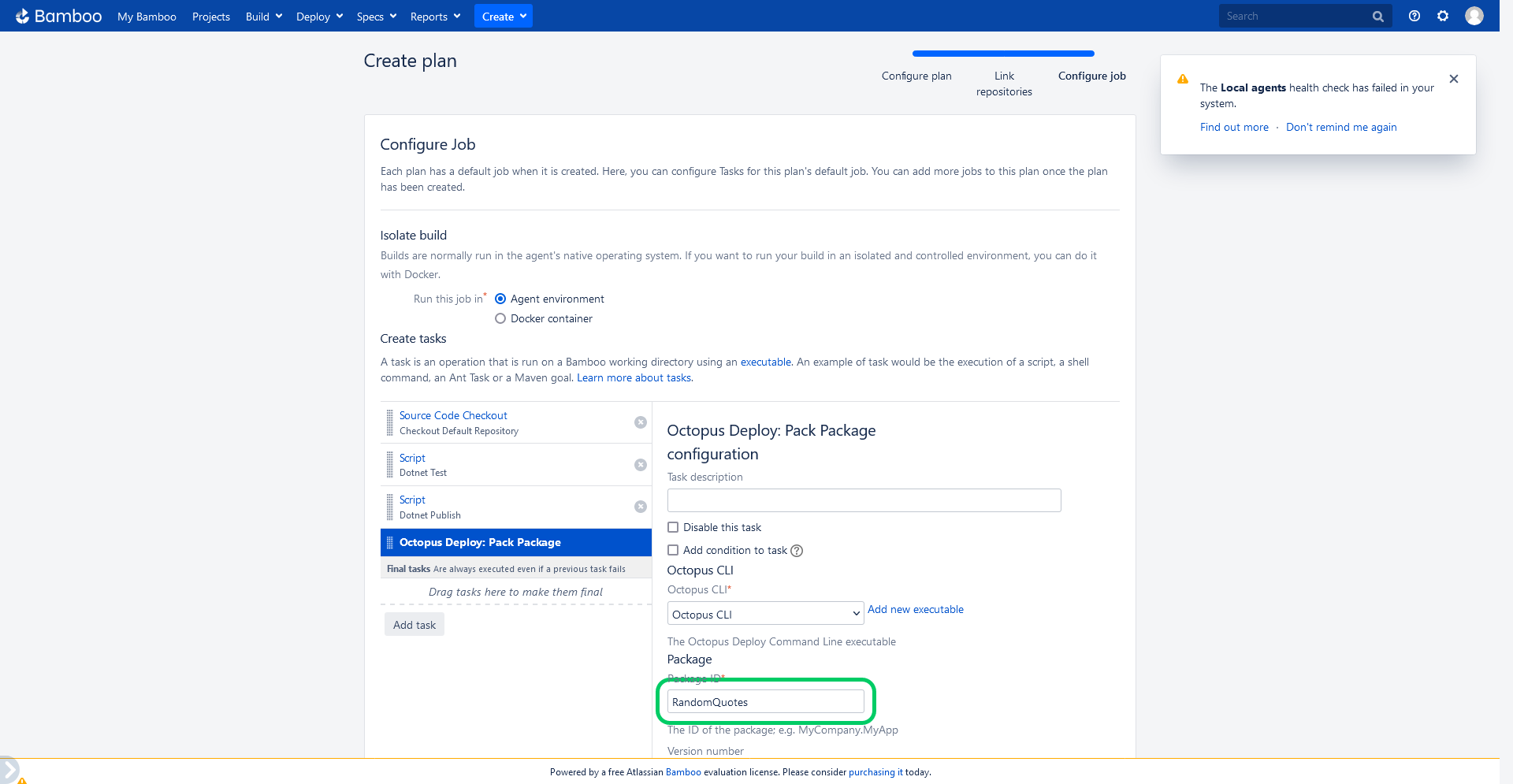The image size is (1513, 784).
Task: Select the Script Dotnet Publish task
Action: 515,507
